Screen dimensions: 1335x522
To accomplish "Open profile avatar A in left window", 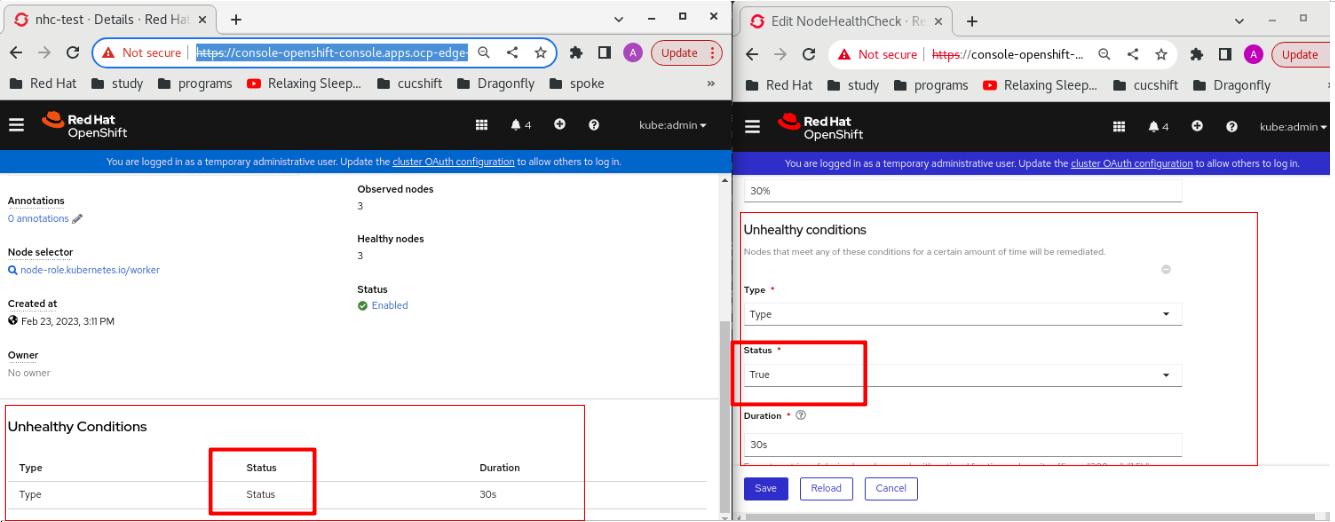I will click(x=632, y=53).
